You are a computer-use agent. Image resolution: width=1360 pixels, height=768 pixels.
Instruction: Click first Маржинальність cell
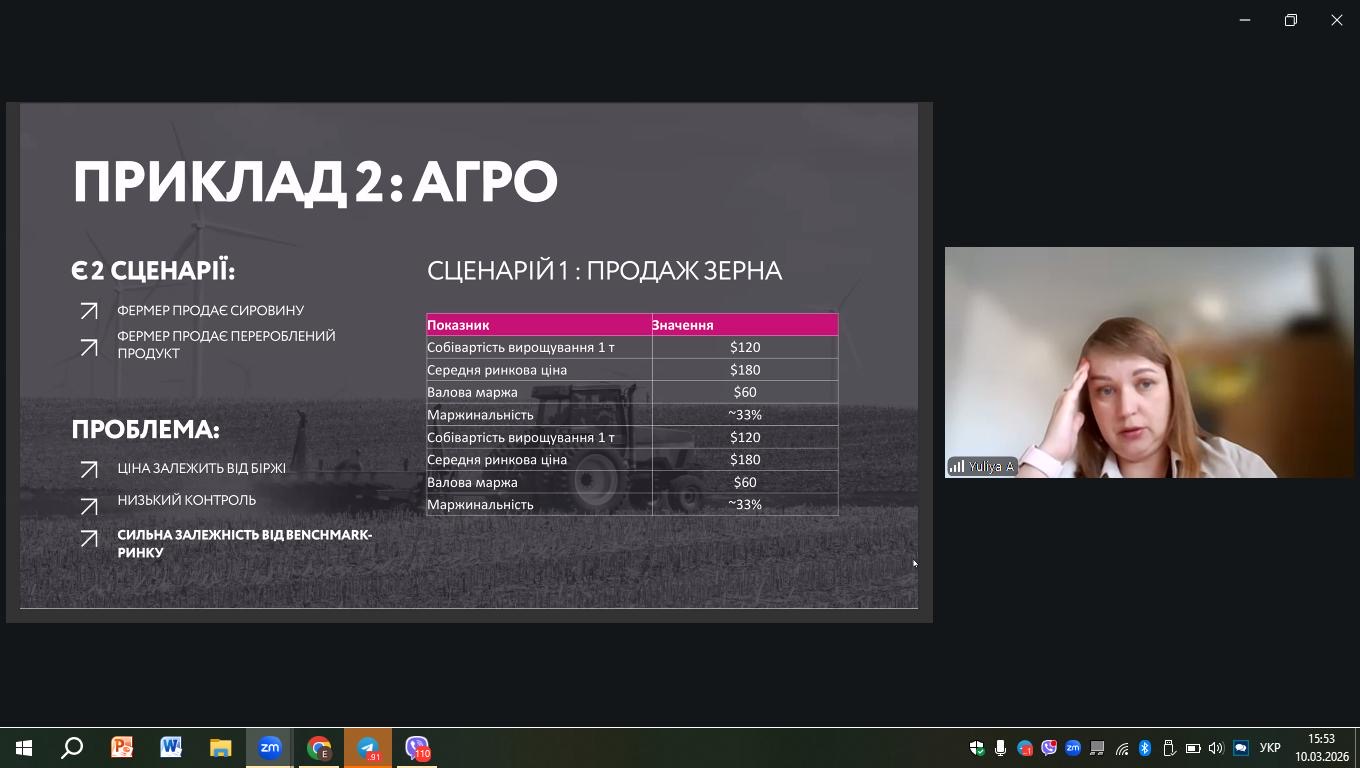(x=539, y=415)
